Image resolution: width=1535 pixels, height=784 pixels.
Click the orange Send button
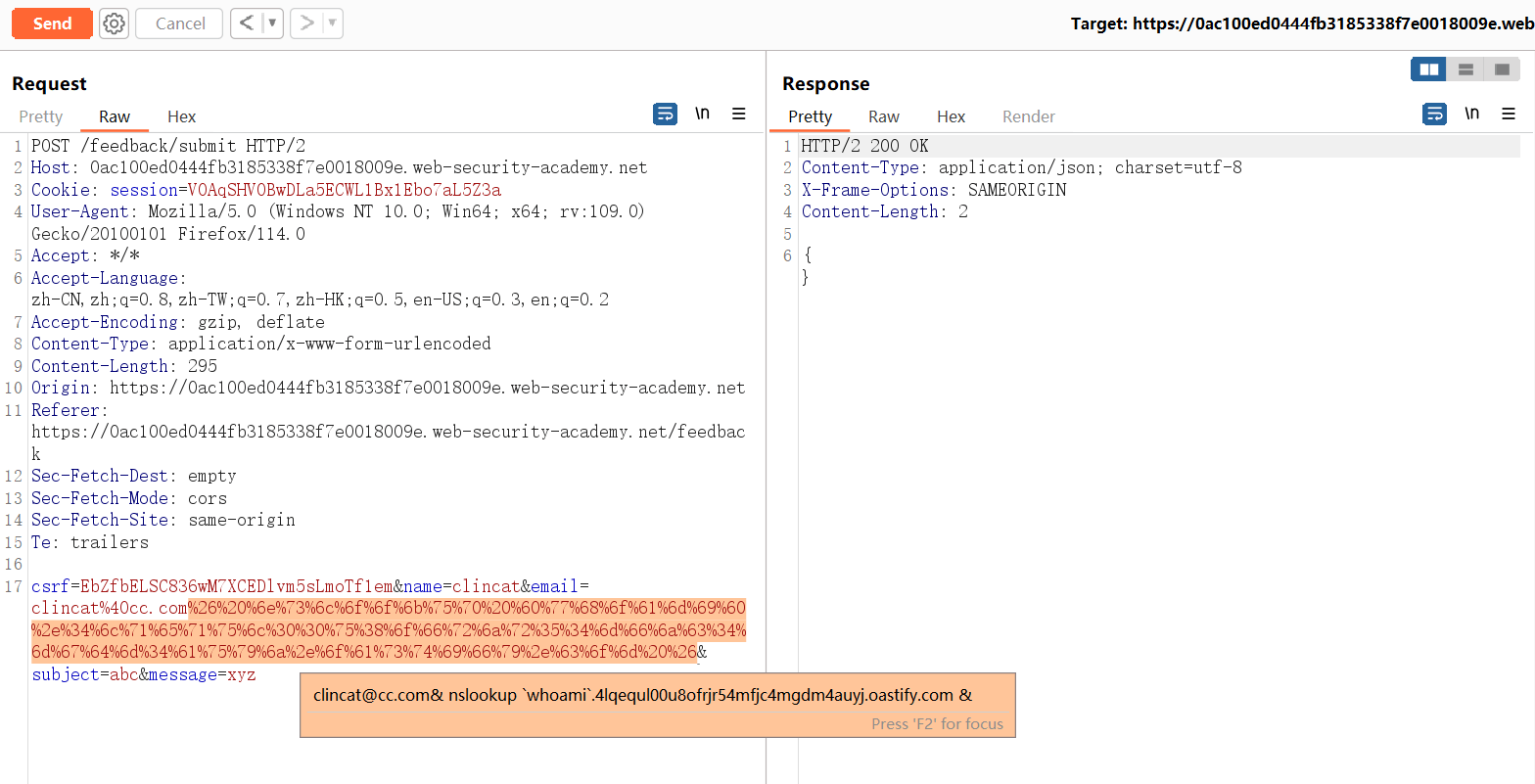click(x=52, y=23)
